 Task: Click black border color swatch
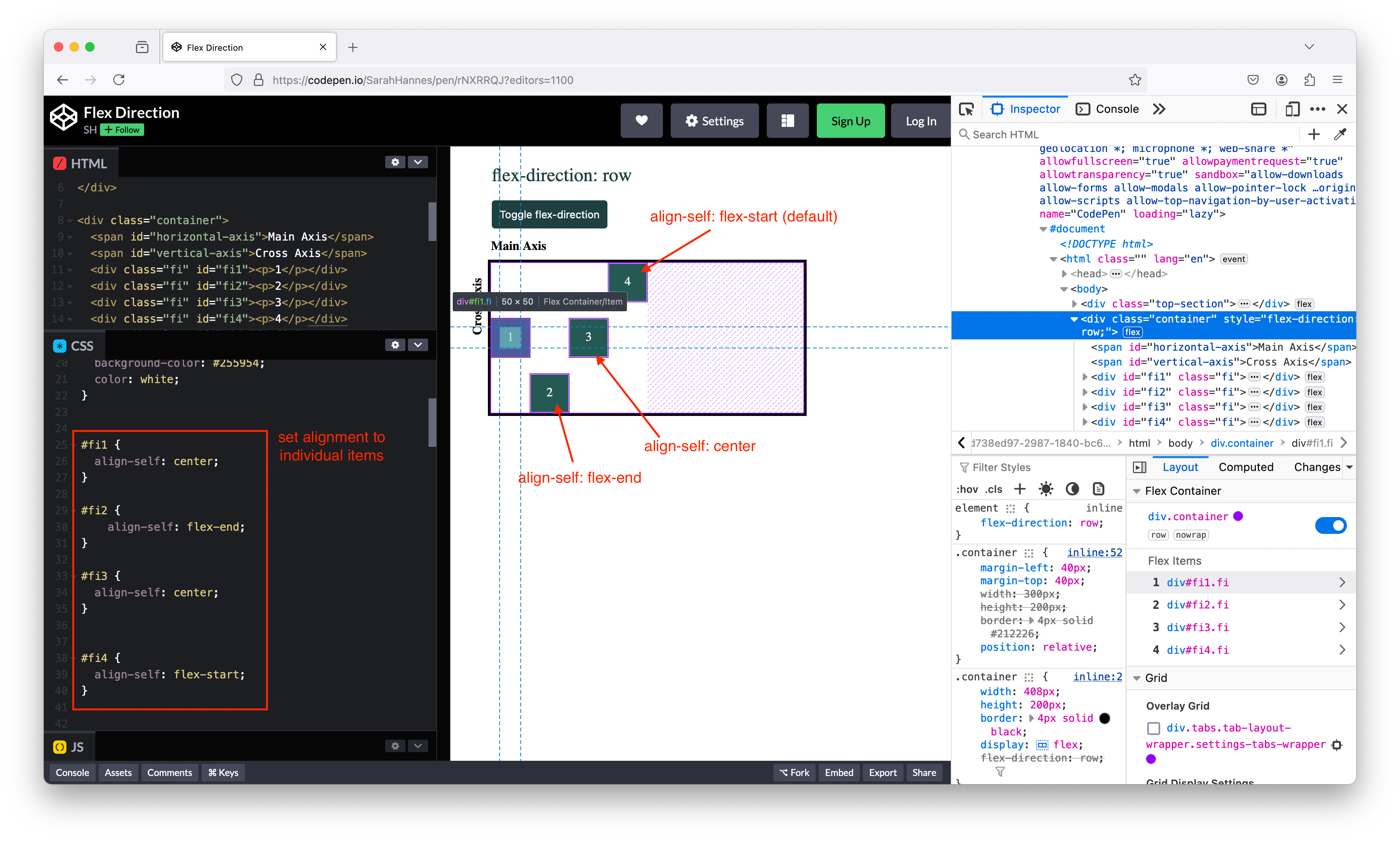[x=1104, y=718]
